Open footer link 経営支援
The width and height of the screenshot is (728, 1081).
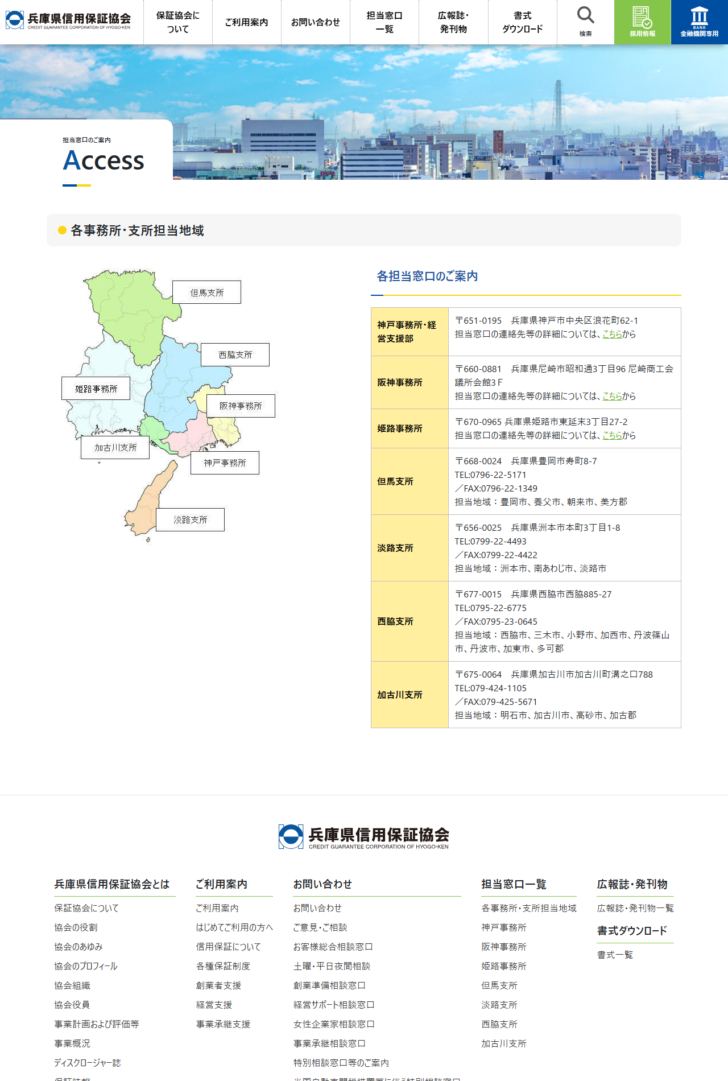pos(214,1004)
